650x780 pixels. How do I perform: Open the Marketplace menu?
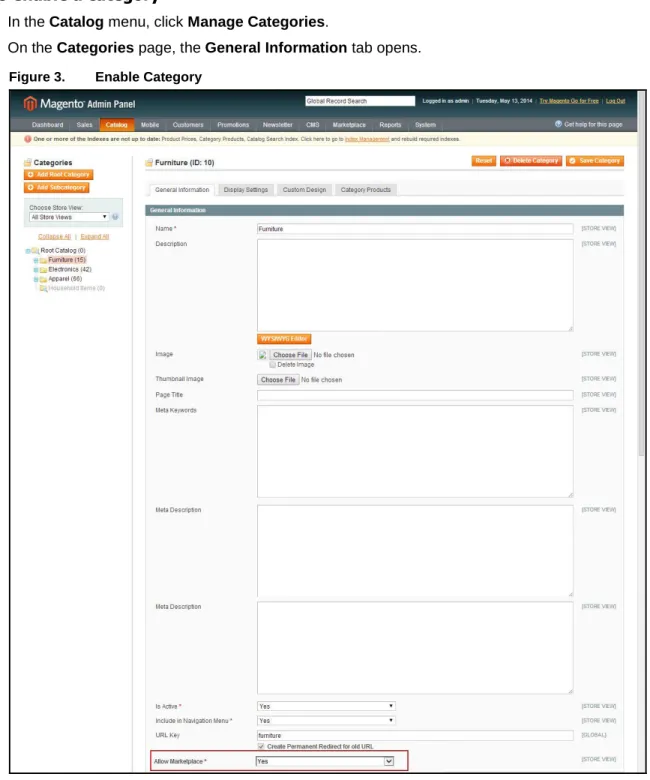[x=349, y=125]
